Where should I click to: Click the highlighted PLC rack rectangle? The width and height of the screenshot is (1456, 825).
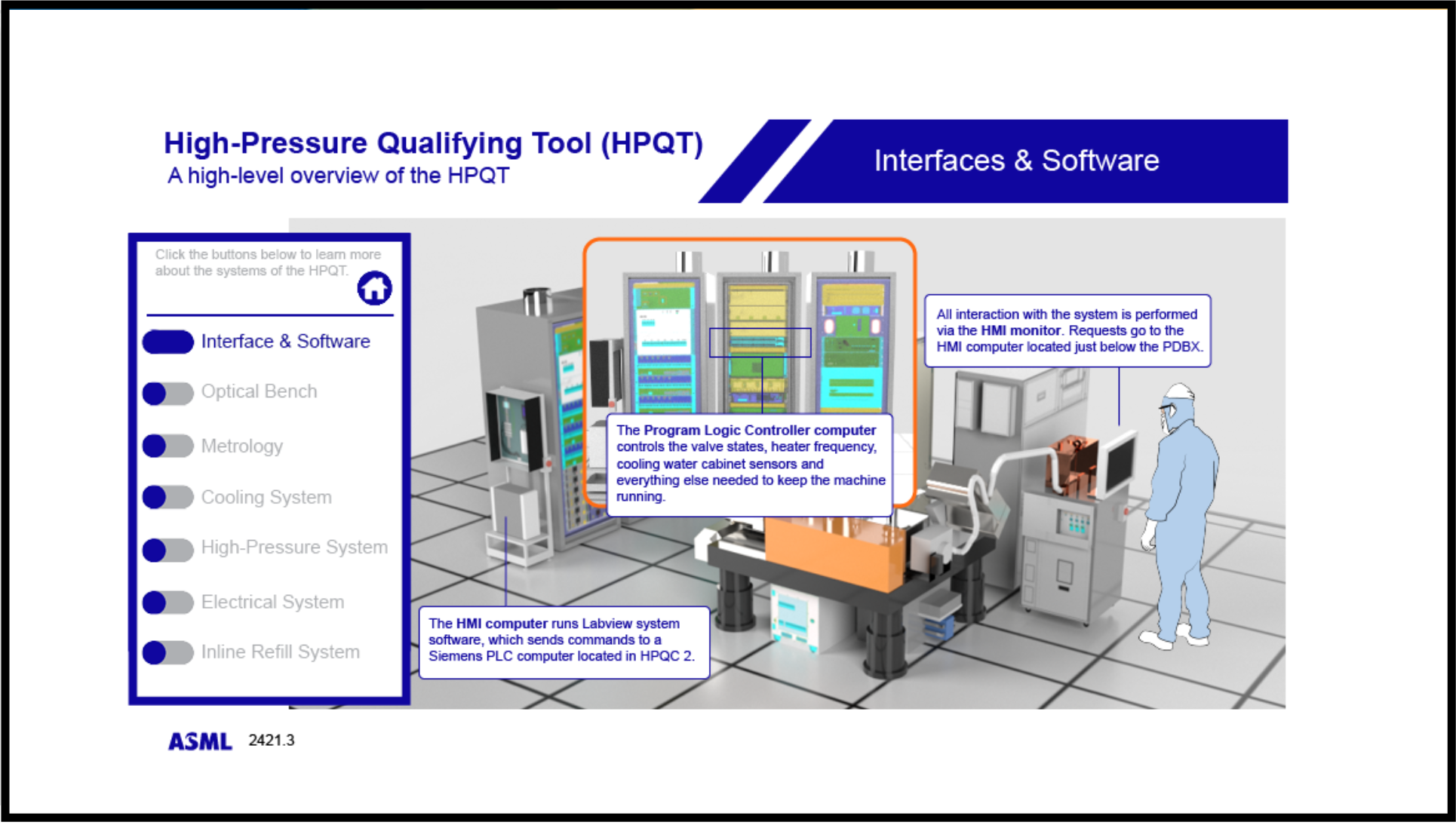pos(760,342)
